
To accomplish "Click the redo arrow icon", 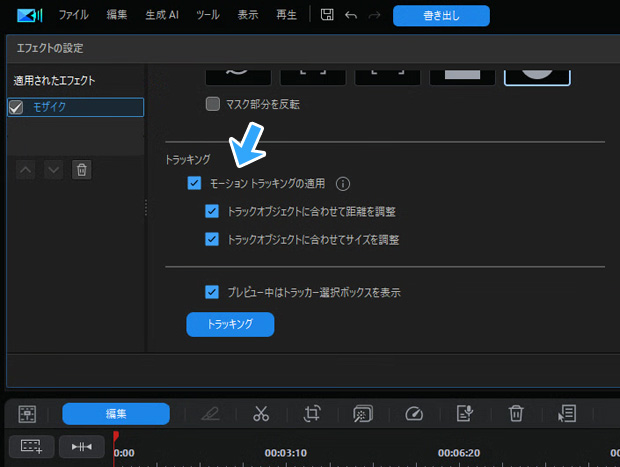I will [x=374, y=15].
